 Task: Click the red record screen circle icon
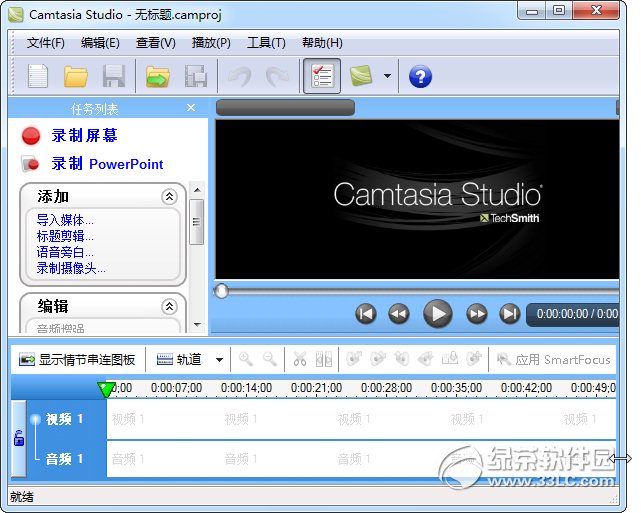pyautogui.click(x=31, y=136)
